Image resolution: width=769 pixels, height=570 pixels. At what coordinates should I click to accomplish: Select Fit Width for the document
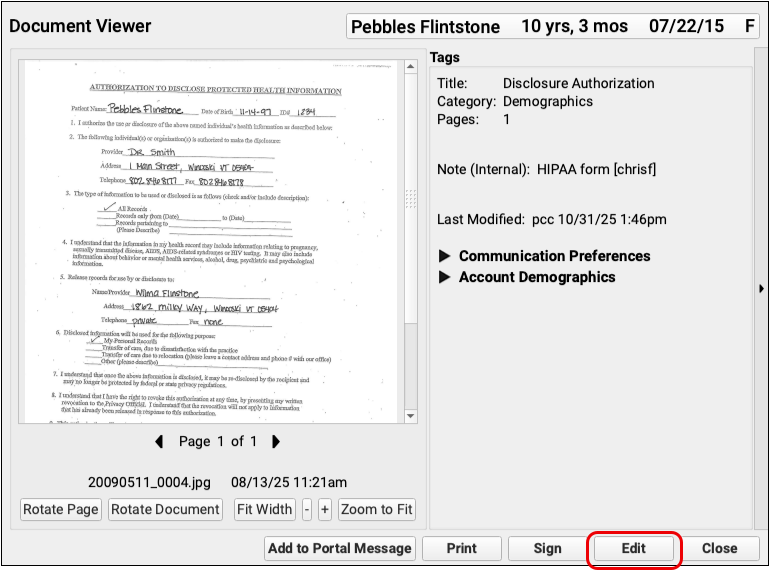tap(264, 509)
